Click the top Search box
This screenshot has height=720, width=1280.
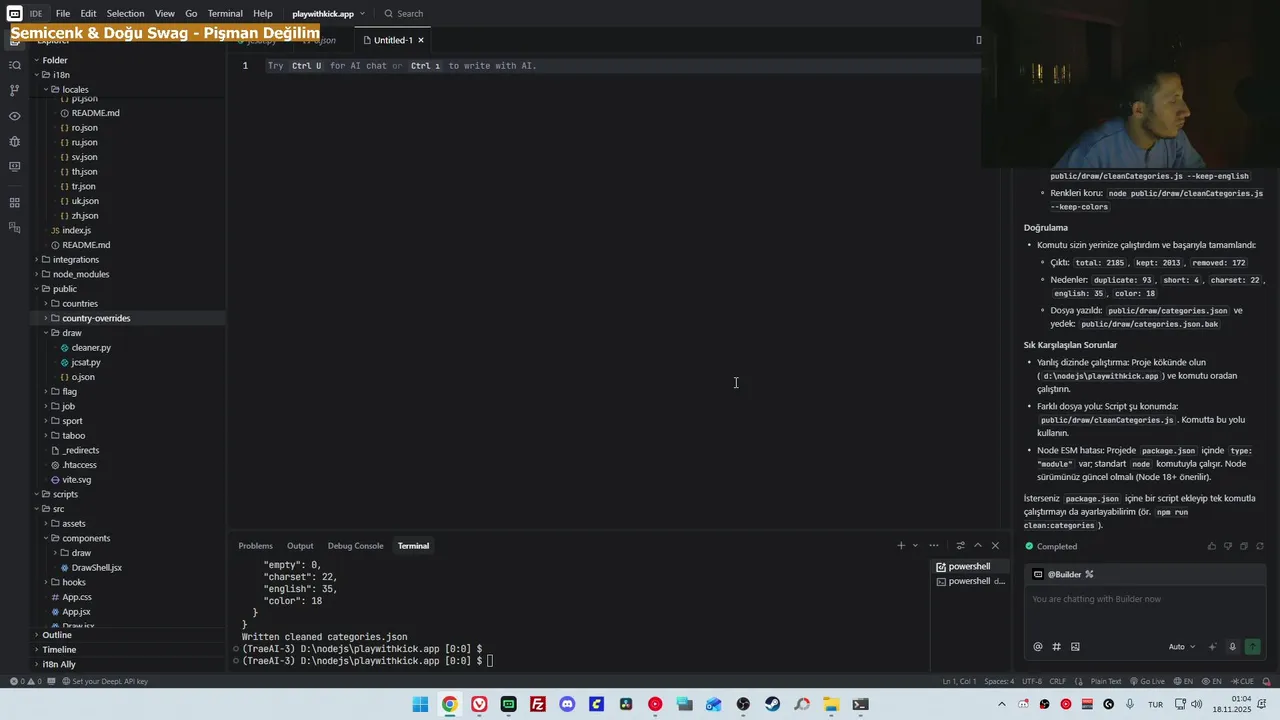[404, 14]
